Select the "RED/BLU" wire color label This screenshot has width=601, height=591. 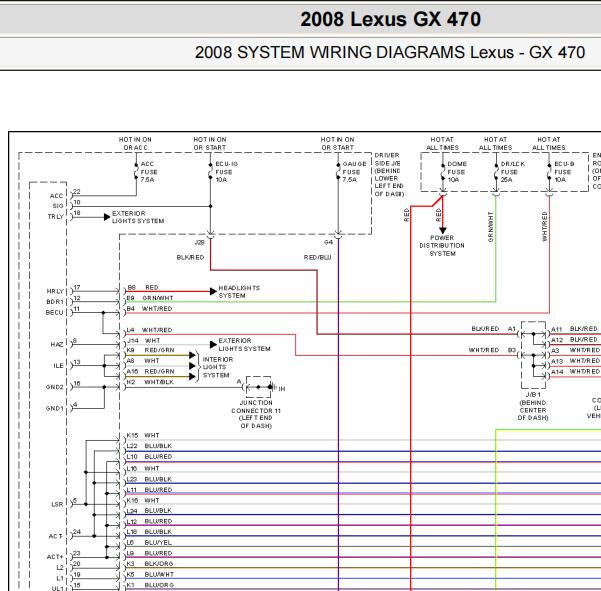pos(317,257)
